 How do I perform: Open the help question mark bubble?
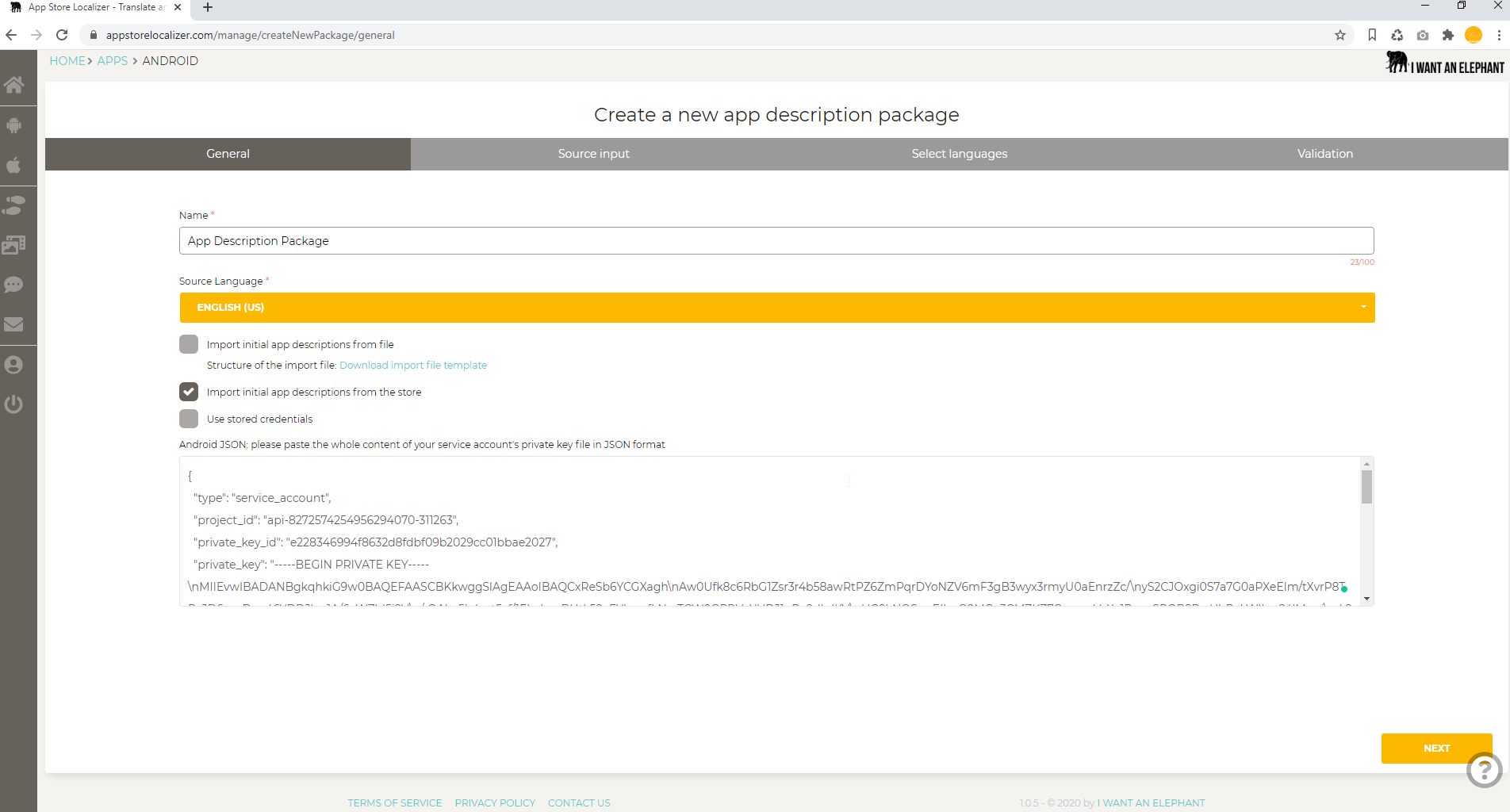pyautogui.click(x=1484, y=770)
